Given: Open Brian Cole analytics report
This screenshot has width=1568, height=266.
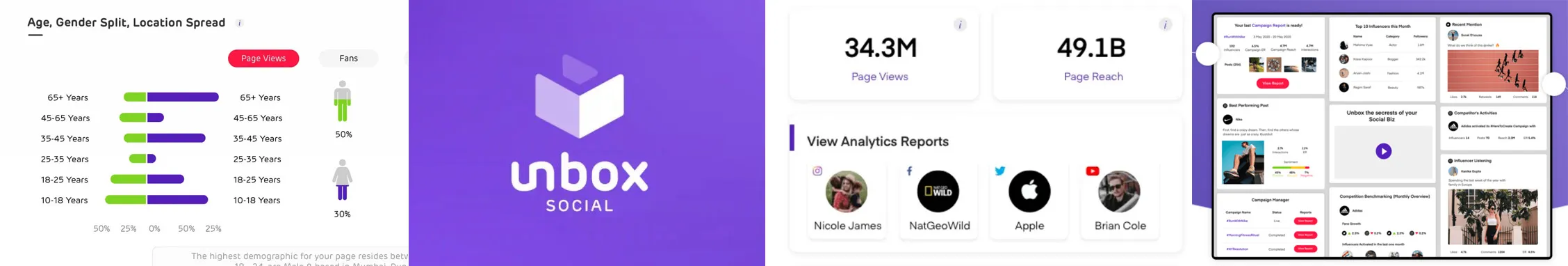Looking at the screenshot, I should click(x=1120, y=201).
